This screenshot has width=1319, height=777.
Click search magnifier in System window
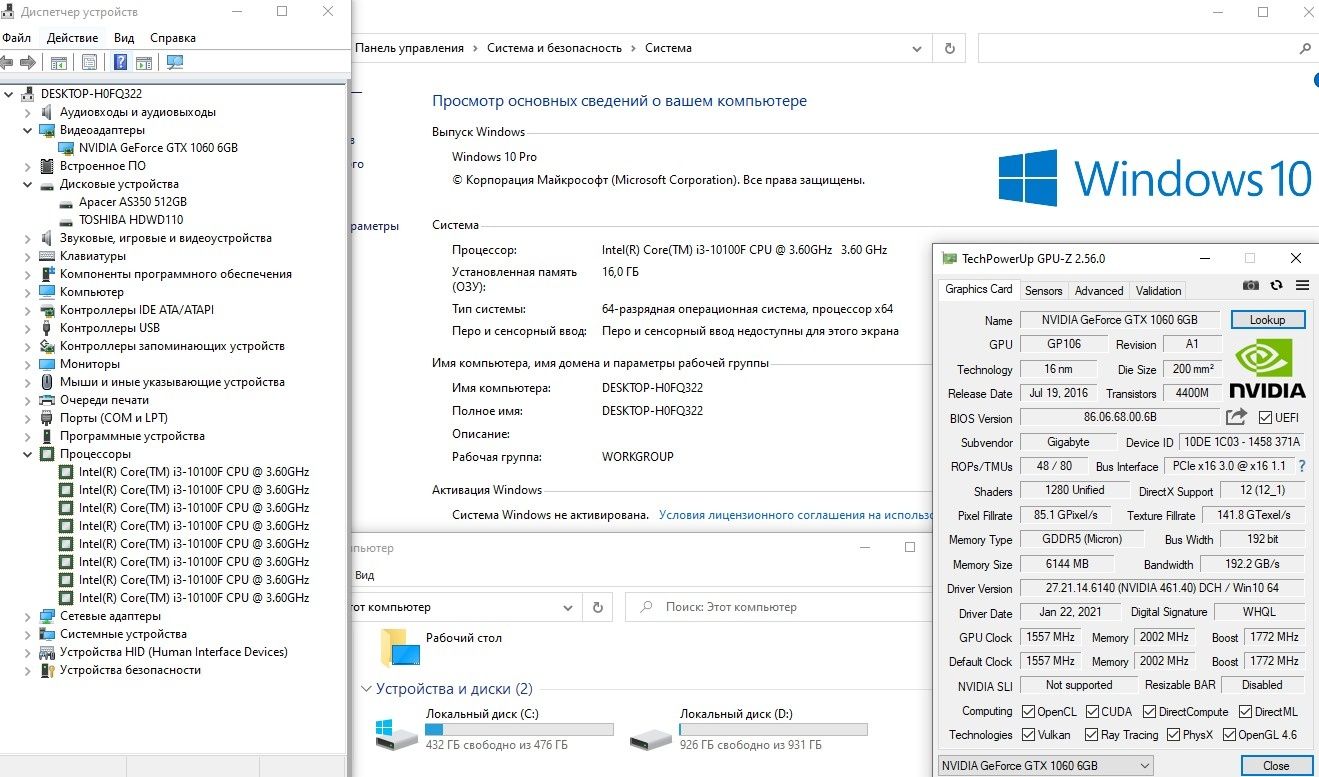[1305, 48]
